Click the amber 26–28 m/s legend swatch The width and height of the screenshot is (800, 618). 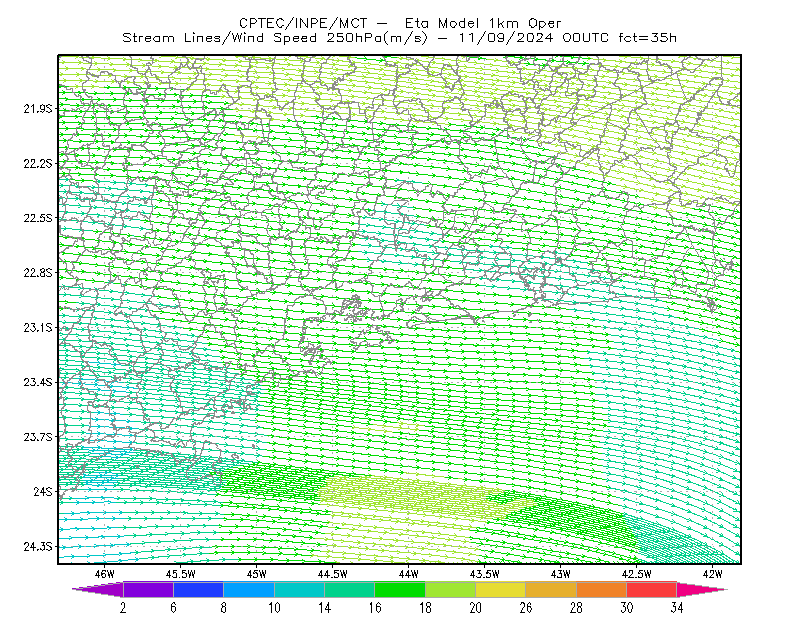(x=551, y=589)
